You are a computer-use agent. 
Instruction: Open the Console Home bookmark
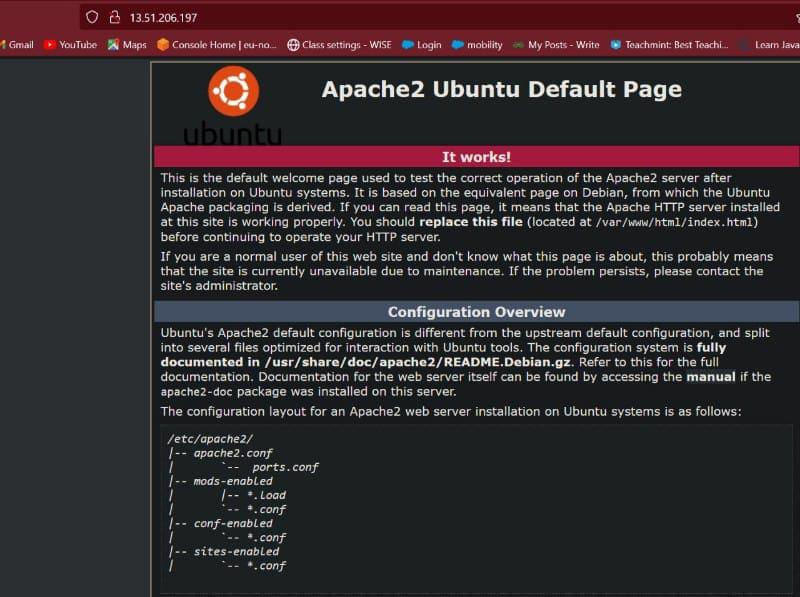[216, 45]
